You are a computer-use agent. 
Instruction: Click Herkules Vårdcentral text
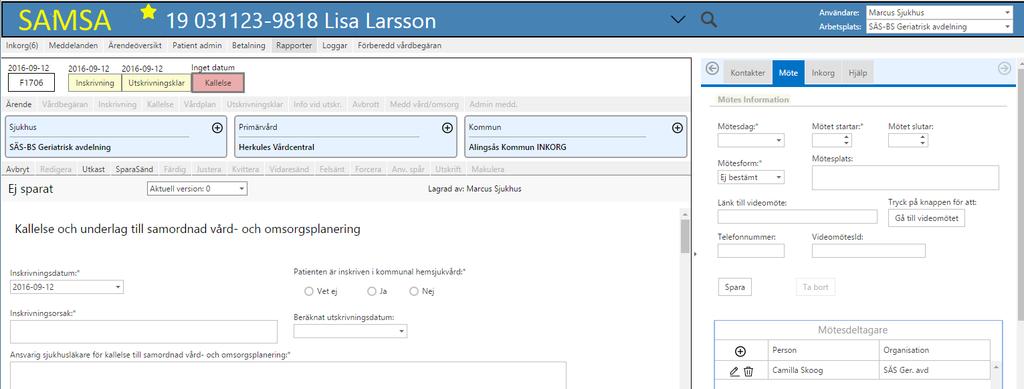(x=276, y=148)
